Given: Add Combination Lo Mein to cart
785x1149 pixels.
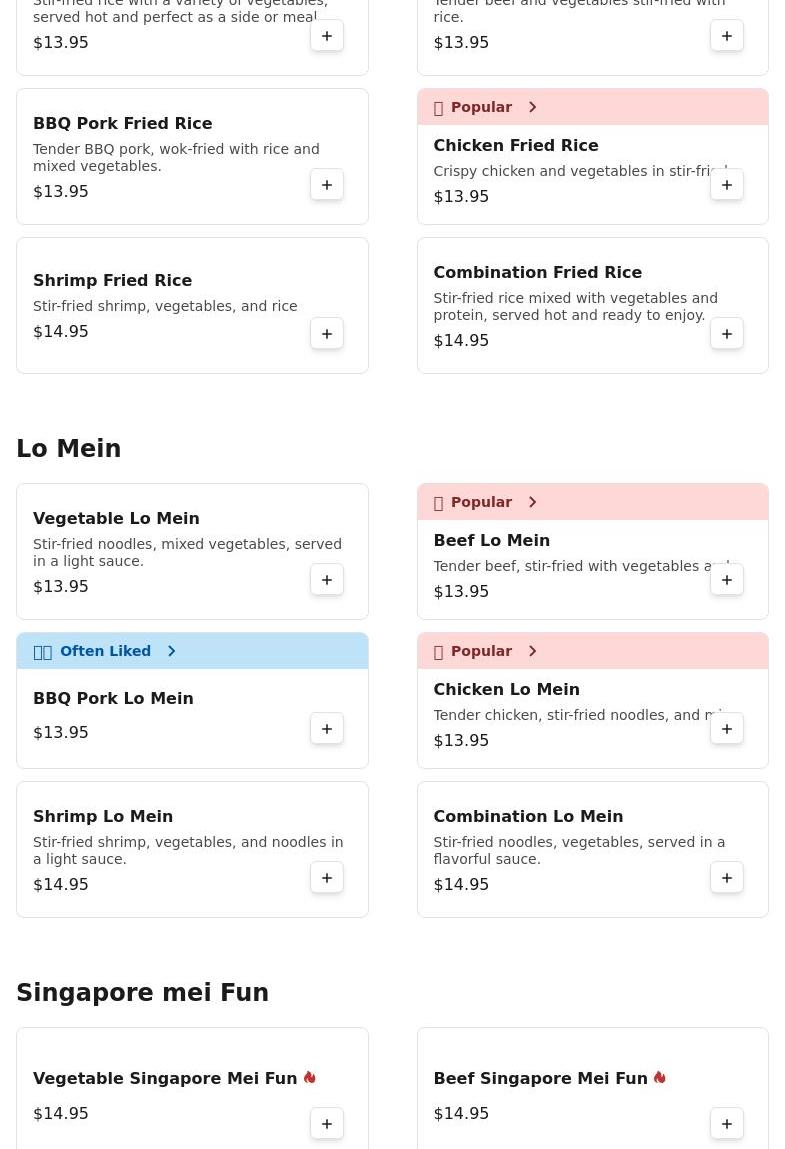Looking at the screenshot, I should pyautogui.click(x=727, y=878).
